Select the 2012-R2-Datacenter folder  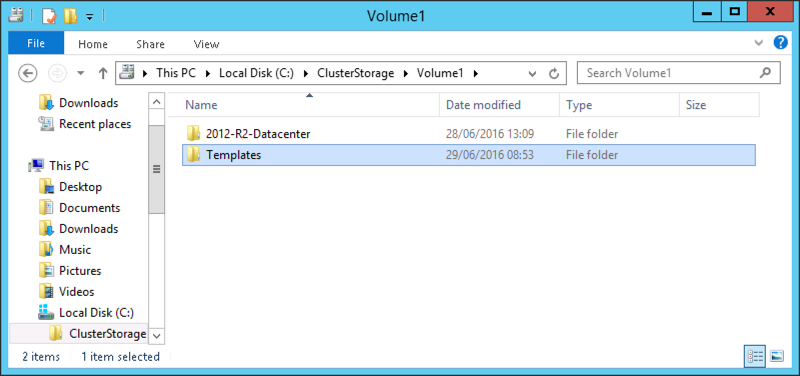click(258, 134)
